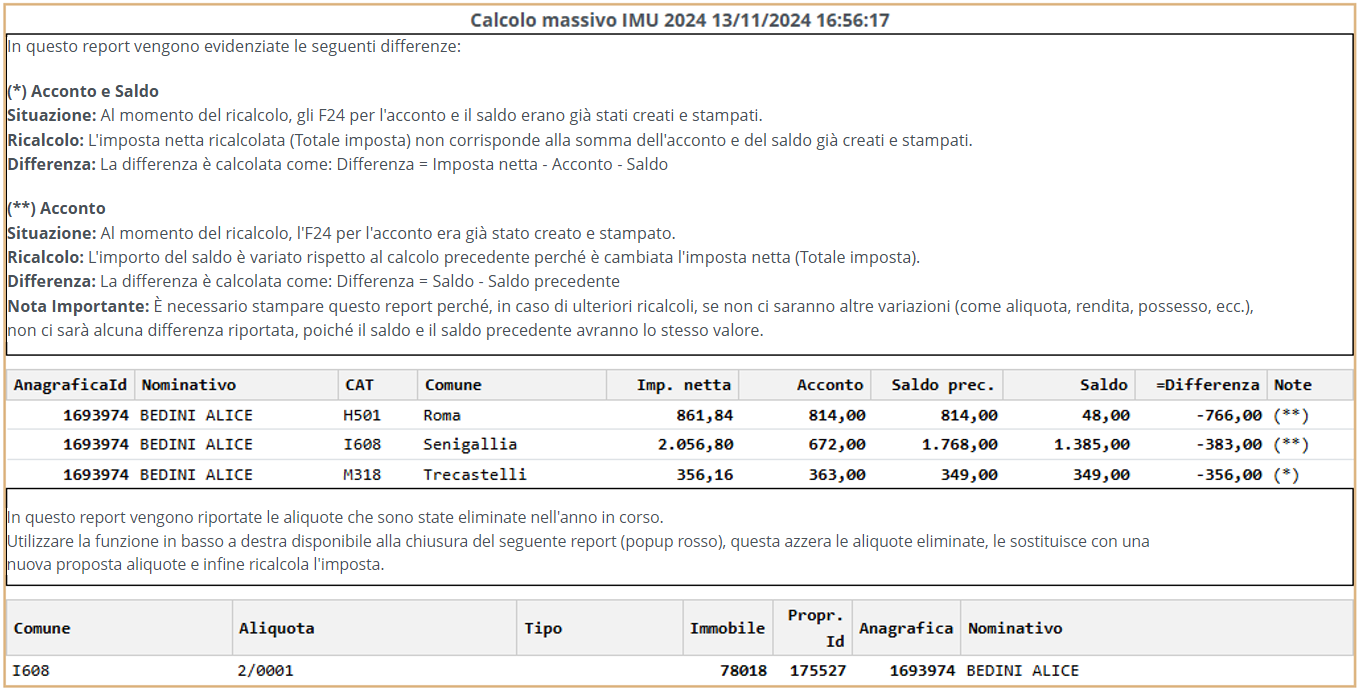This screenshot has height=692, width=1361.
Task: Click the 2.056,80 net tax value
Action: tap(695, 445)
